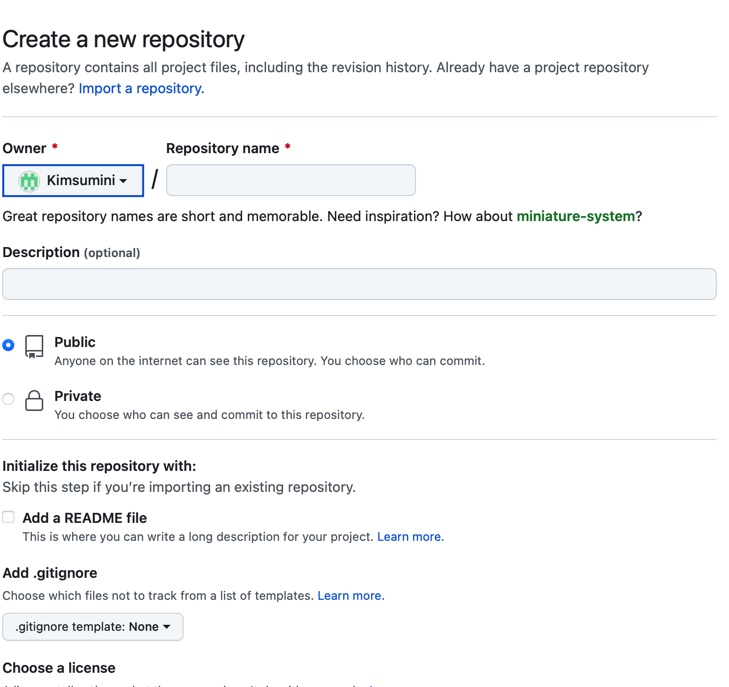
Task: Open Learn more link about .gitignore templates
Action: pos(351,596)
